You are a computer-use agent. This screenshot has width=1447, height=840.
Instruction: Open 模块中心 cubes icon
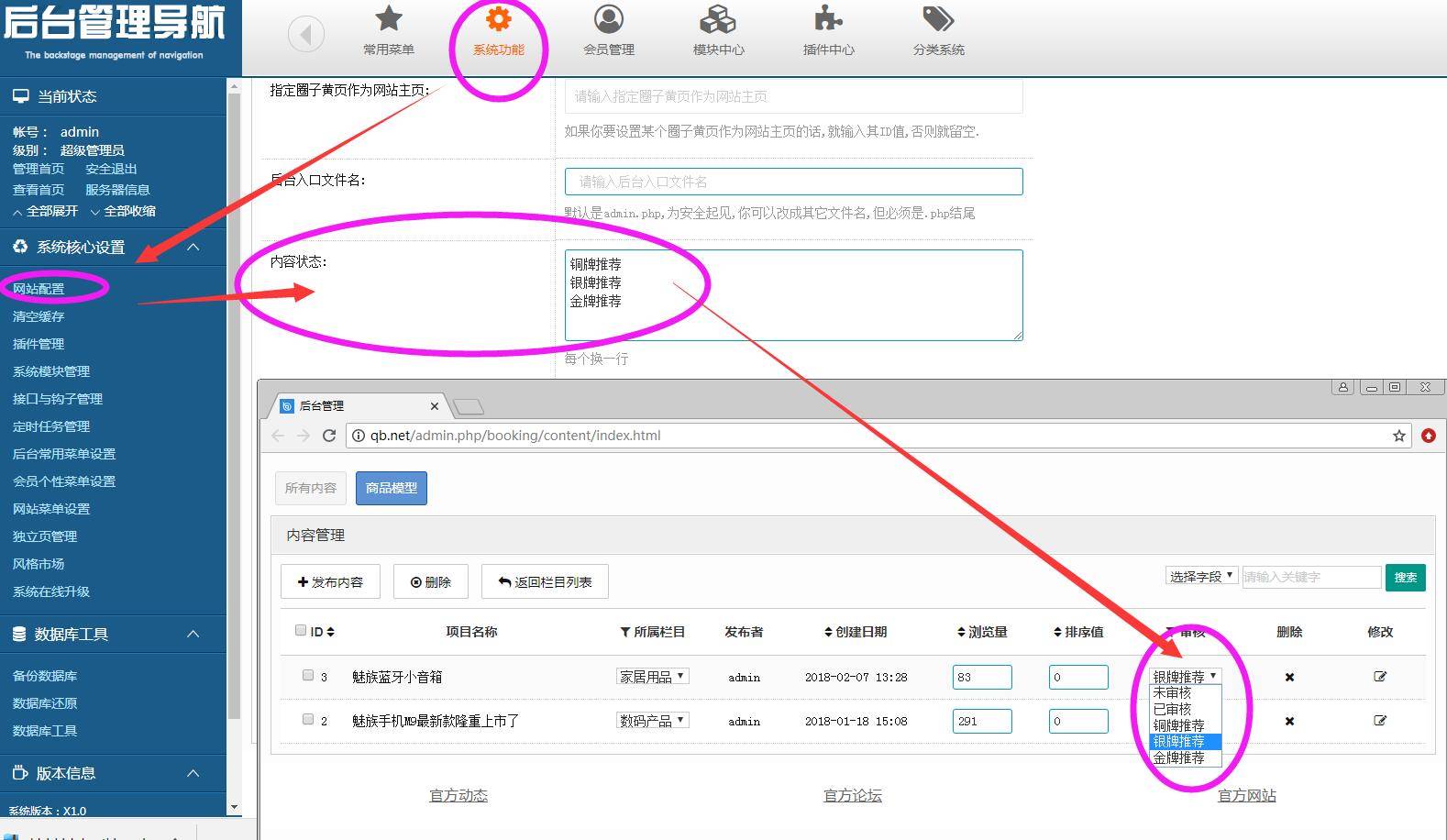pos(718,19)
